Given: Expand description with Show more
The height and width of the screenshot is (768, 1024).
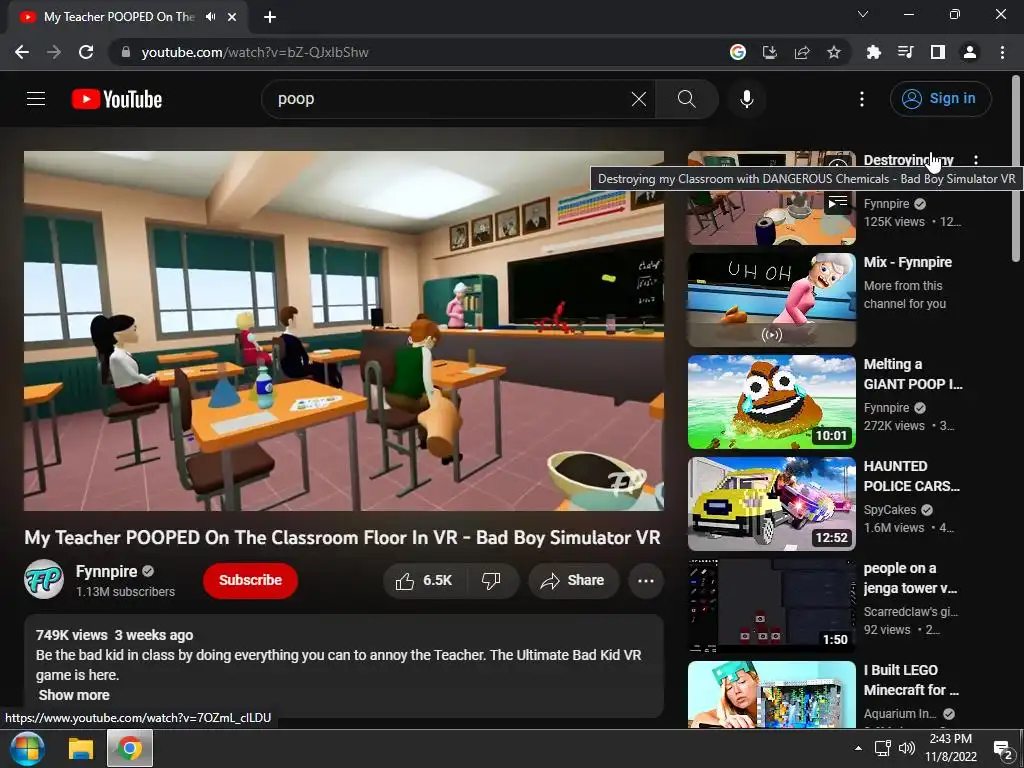Looking at the screenshot, I should 74,695.
